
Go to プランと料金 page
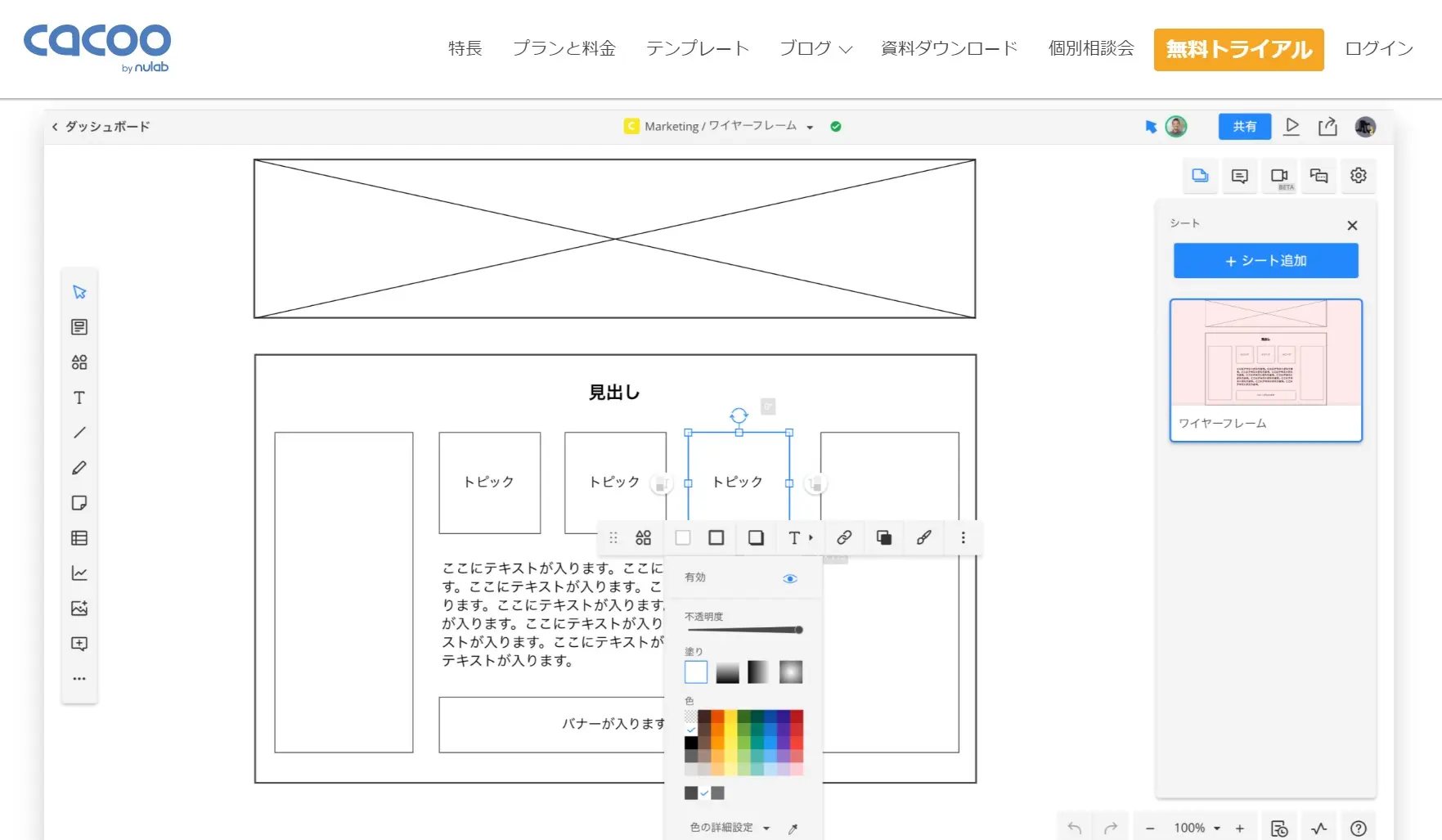(564, 49)
